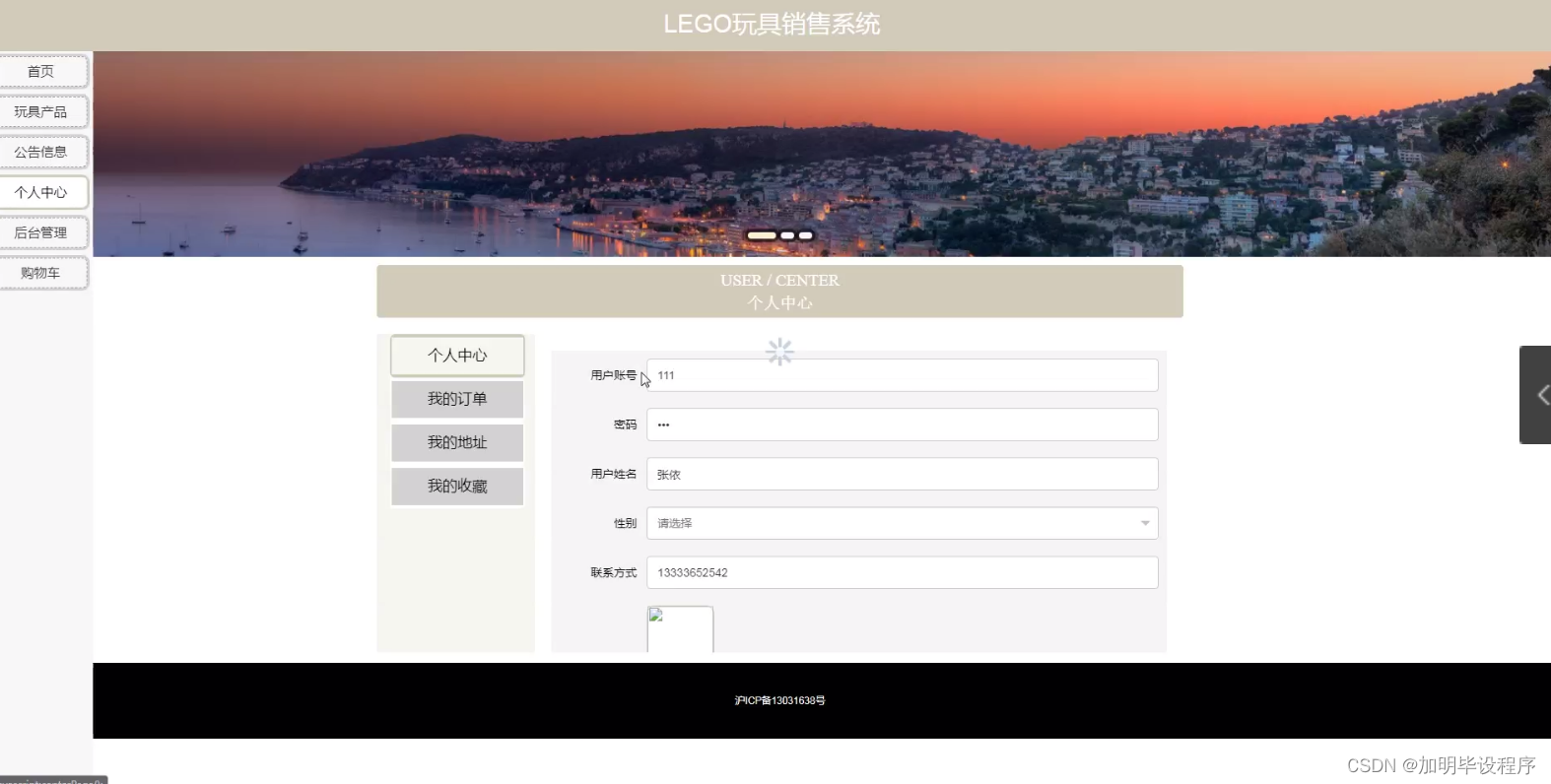The image size is (1551, 784).
Task: Click the 联系方式 phone number field
Action: coord(902,572)
